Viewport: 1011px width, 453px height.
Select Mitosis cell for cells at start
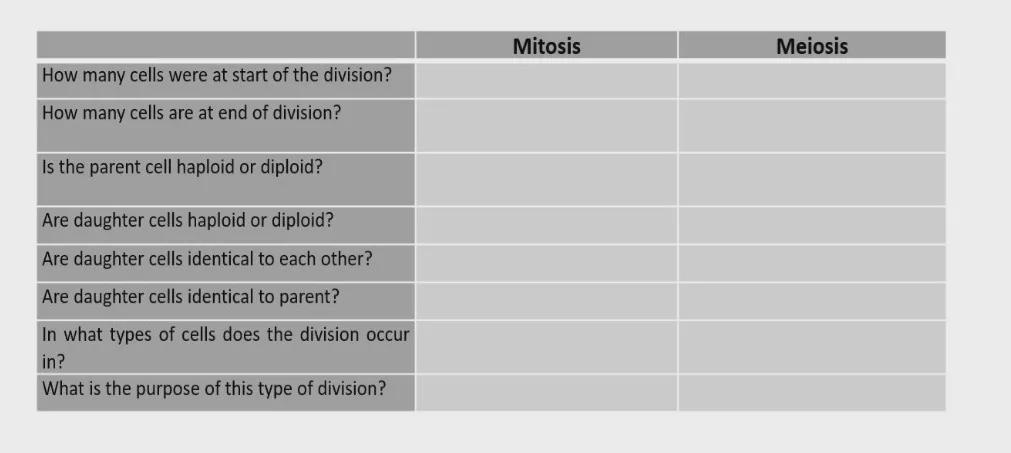tap(546, 80)
